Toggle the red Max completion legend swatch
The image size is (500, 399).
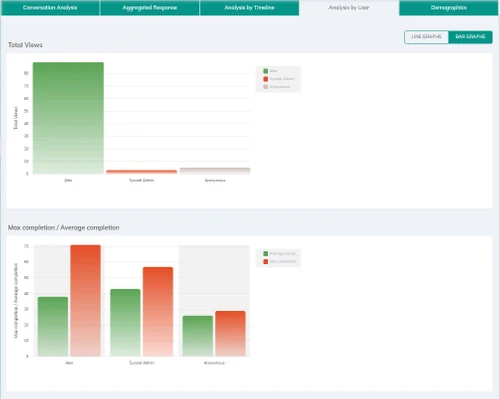pyautogui.click(x=266, y=262)
